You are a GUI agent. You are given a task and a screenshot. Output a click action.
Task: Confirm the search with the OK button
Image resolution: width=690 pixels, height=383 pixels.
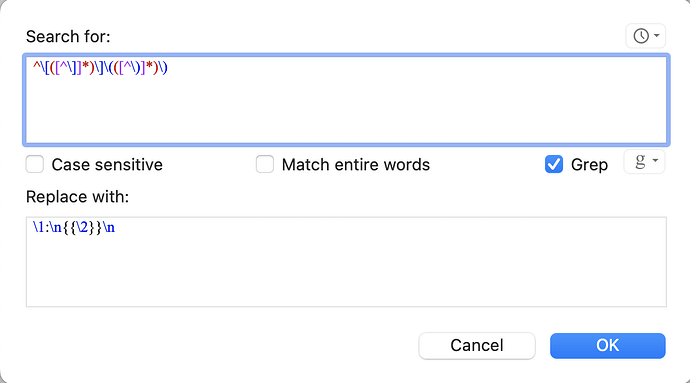tap(608, 346)
